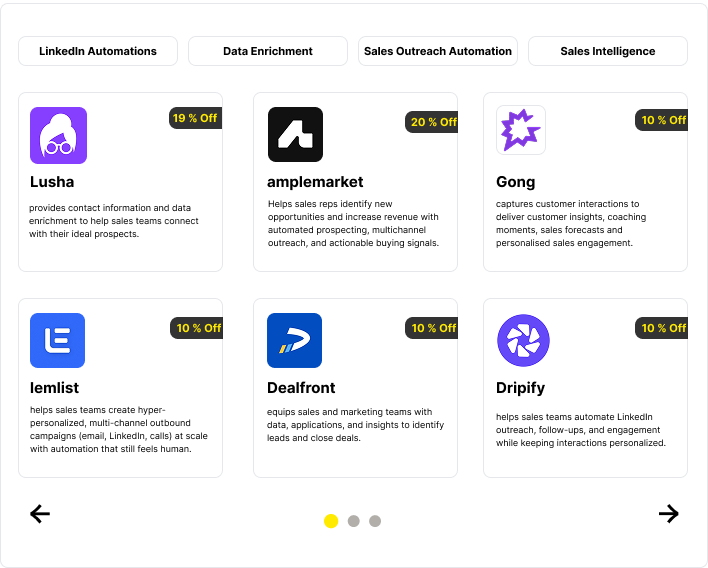
Task: Open the Sales Outreach Automation tab
Action: click(438, 51)
